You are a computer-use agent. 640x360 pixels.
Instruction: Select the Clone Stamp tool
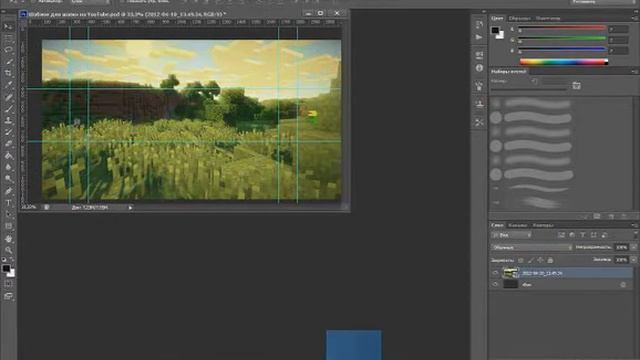(x=8, y=120)
